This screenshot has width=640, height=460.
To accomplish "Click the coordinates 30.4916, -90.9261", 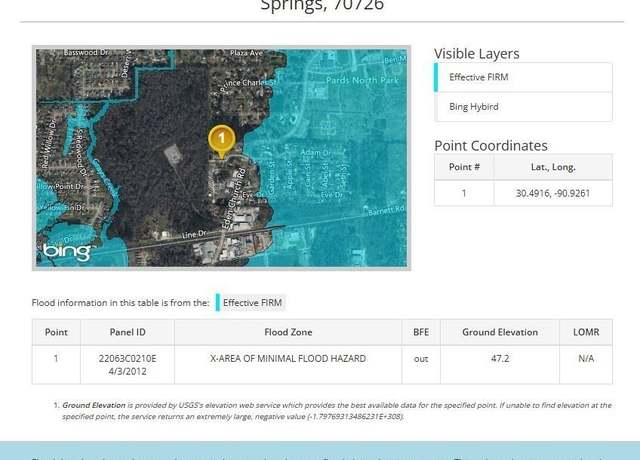I will point(553,193).
